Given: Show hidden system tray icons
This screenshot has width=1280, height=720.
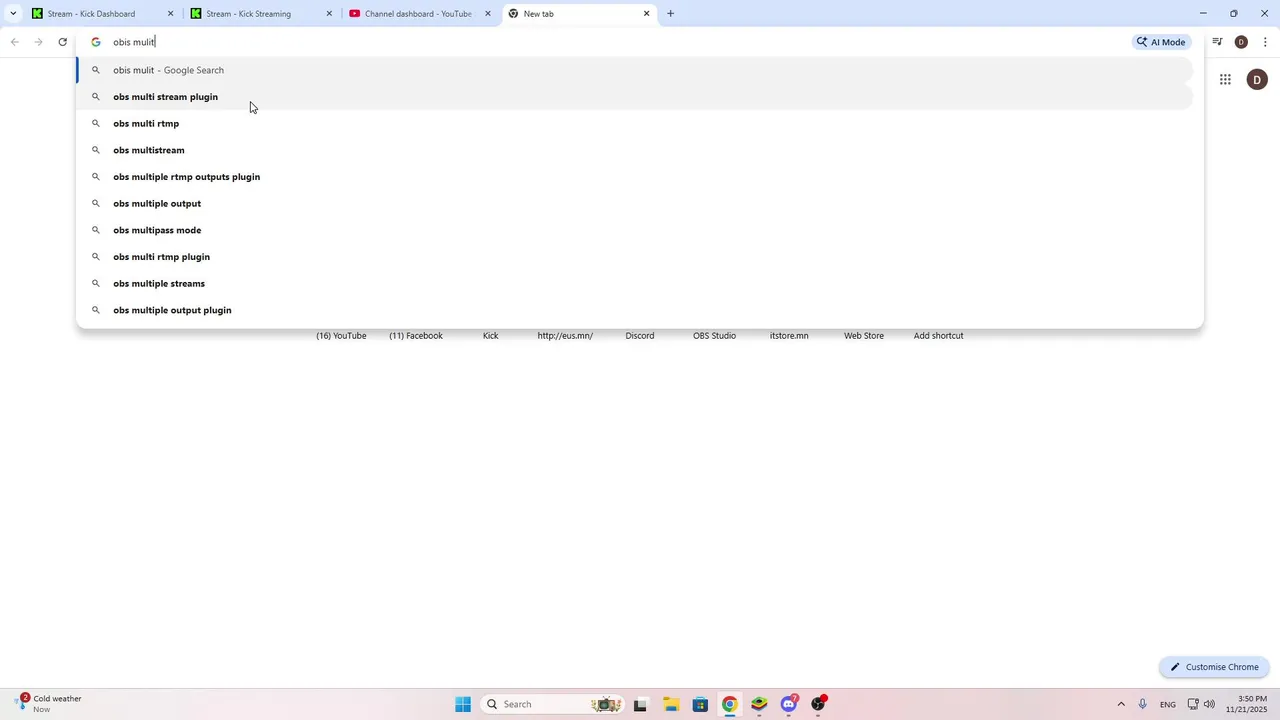Looking at the screenshot, I should (1120, 704).
